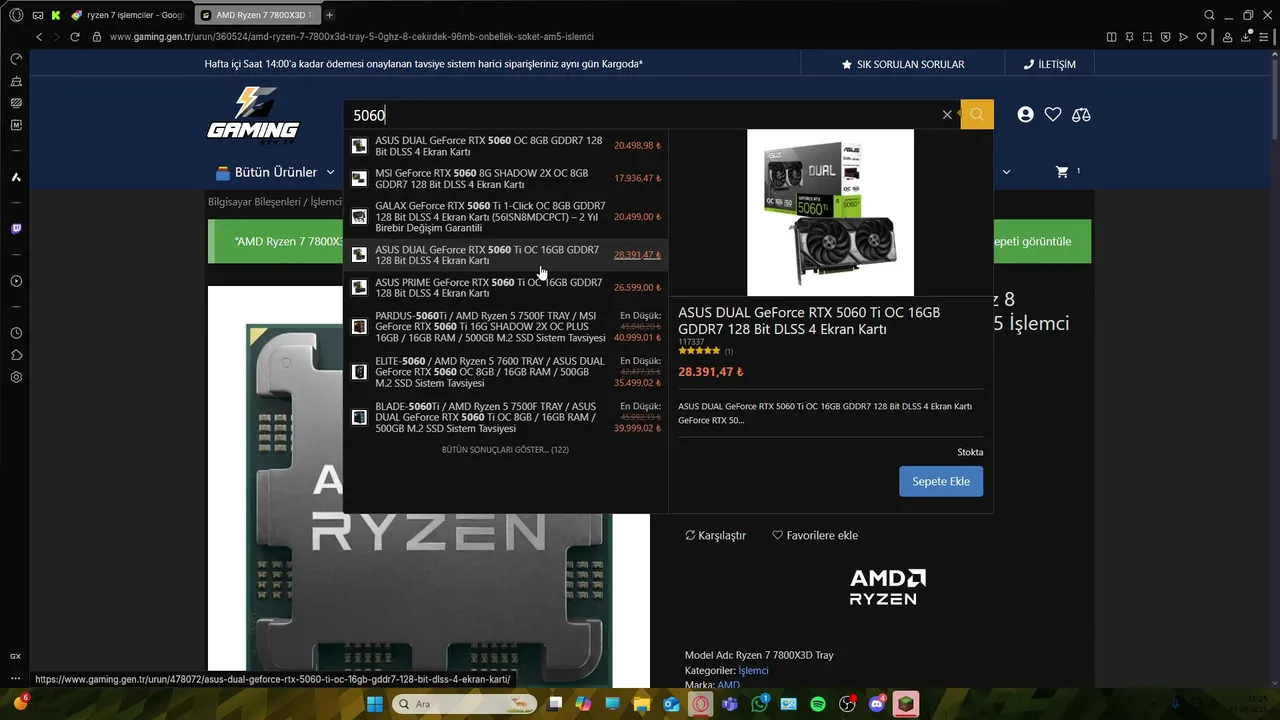Open user account icon on site
Image resolution: width=1280 pixels, height=720 pixels.
pyautogui.click(x=1025, y=115)
